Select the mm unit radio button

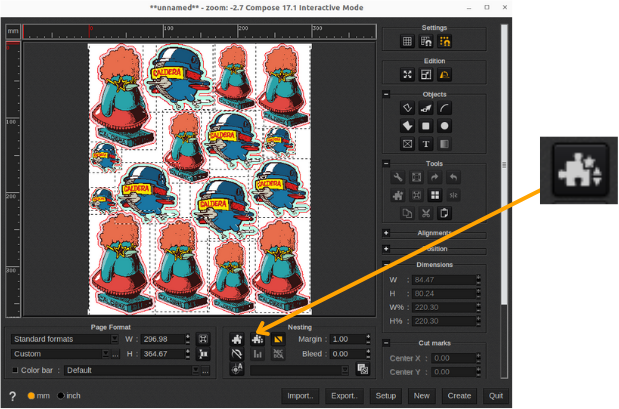(30, 396)
